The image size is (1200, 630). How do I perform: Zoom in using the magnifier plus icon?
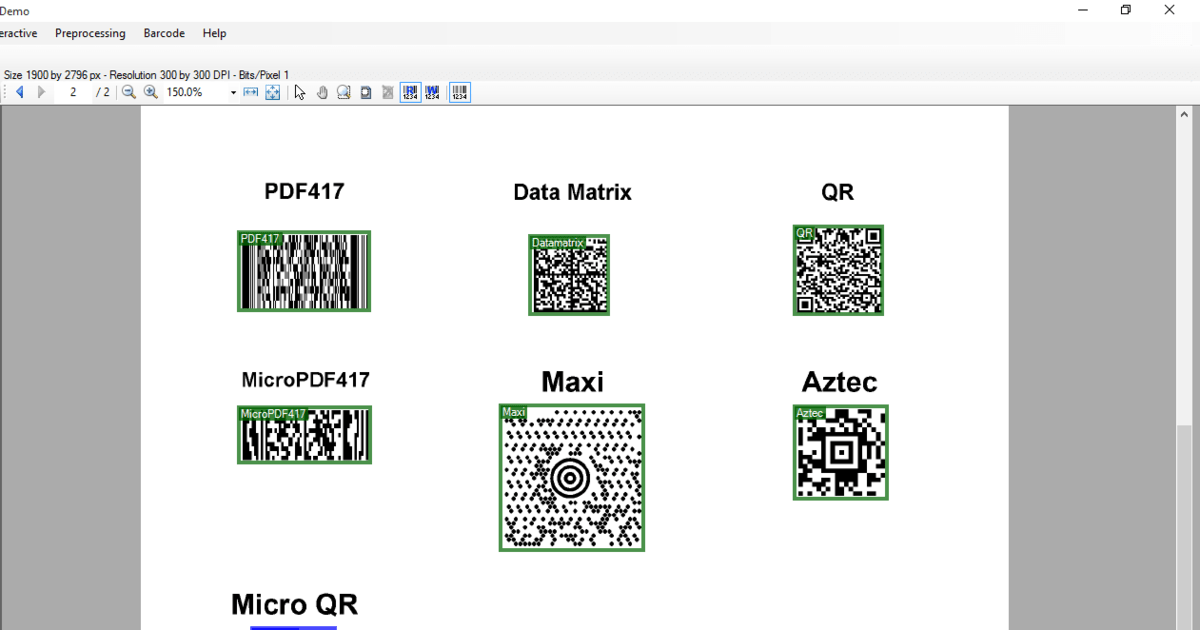coord(151,92)
